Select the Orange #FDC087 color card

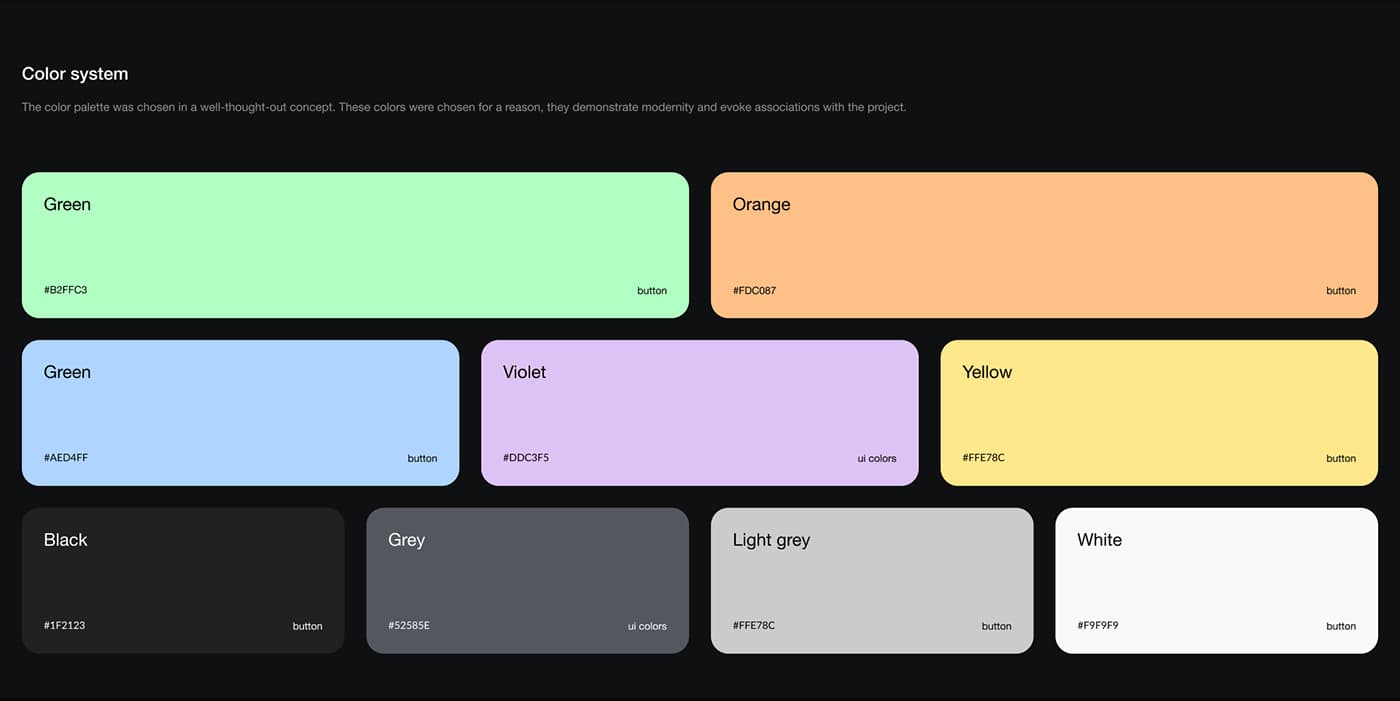point(1044,245)
